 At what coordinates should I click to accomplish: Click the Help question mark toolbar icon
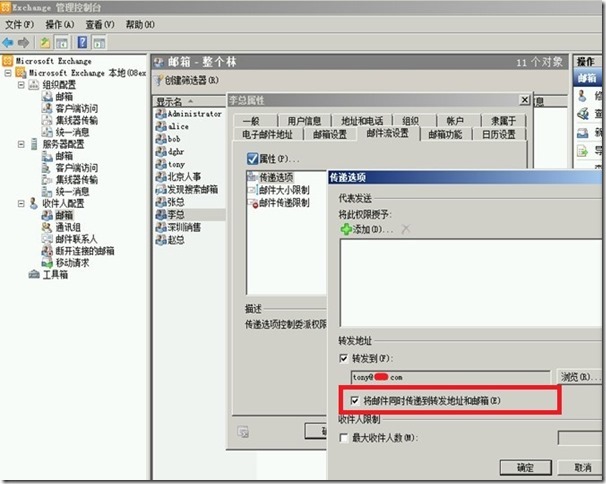click(82, 42)
